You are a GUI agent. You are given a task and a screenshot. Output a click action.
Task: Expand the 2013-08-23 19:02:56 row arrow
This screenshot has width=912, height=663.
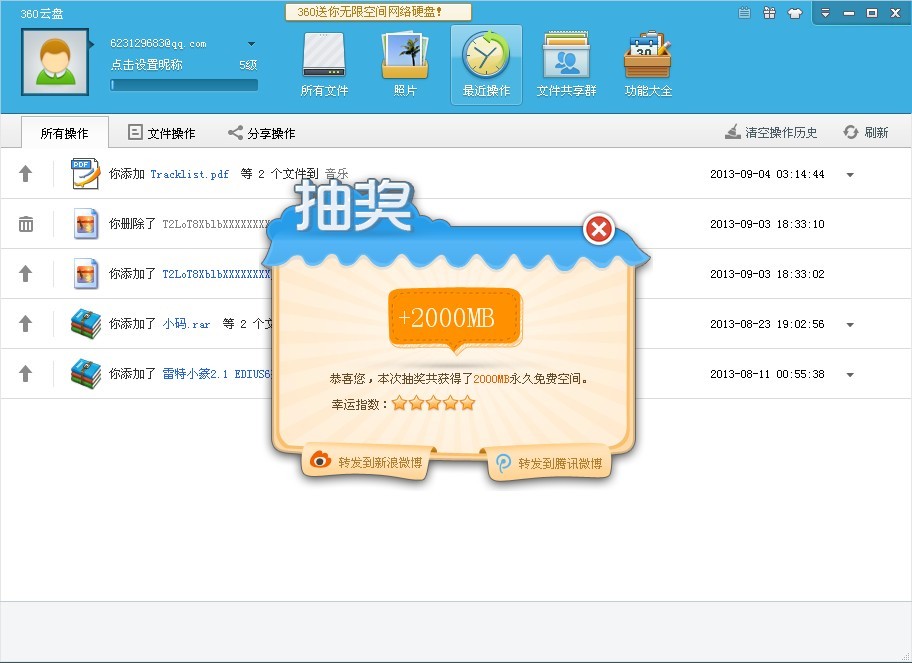tap(850, 325)
